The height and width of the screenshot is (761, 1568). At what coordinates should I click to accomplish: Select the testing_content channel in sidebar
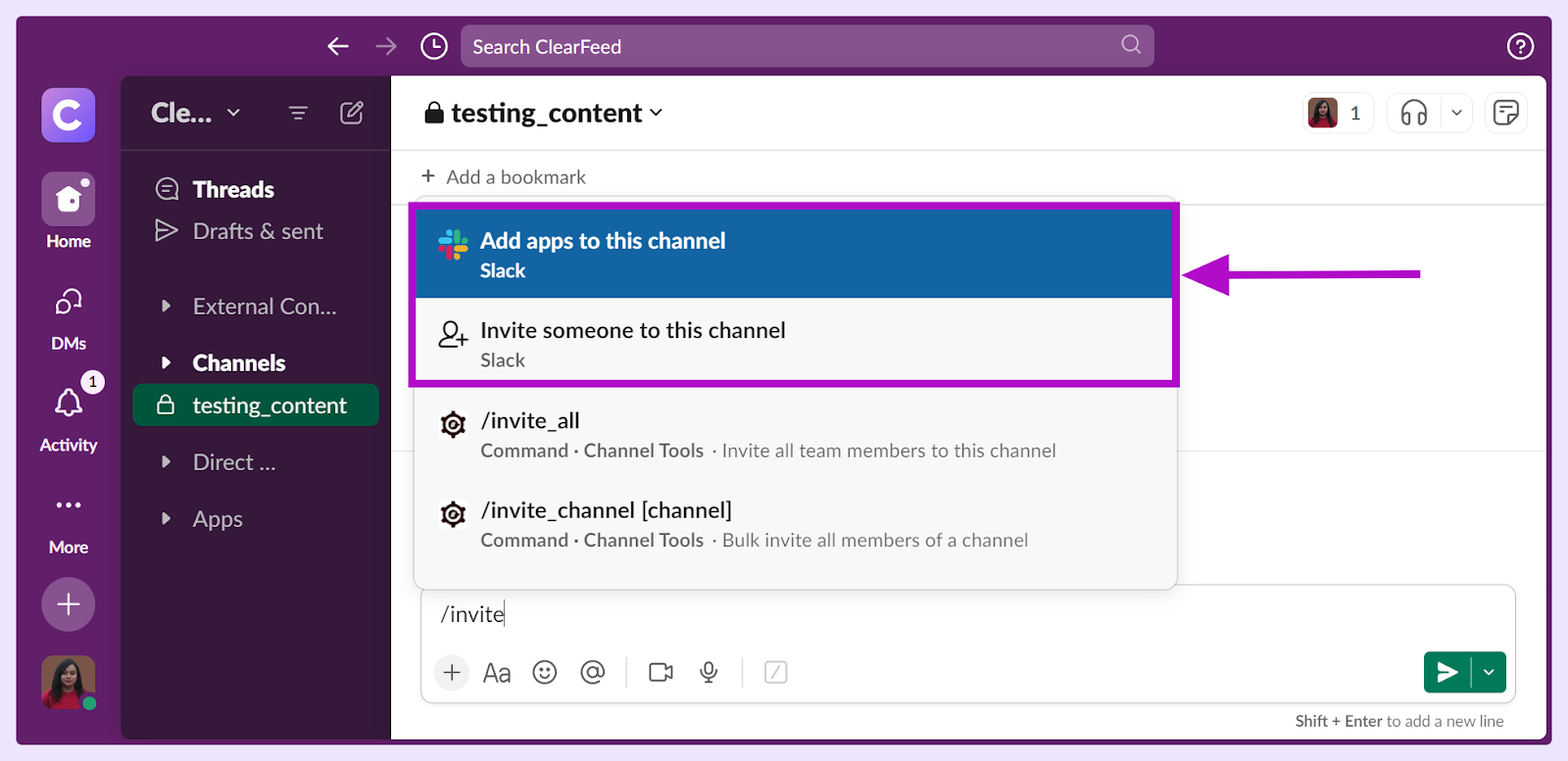click(x=256, y=405)
